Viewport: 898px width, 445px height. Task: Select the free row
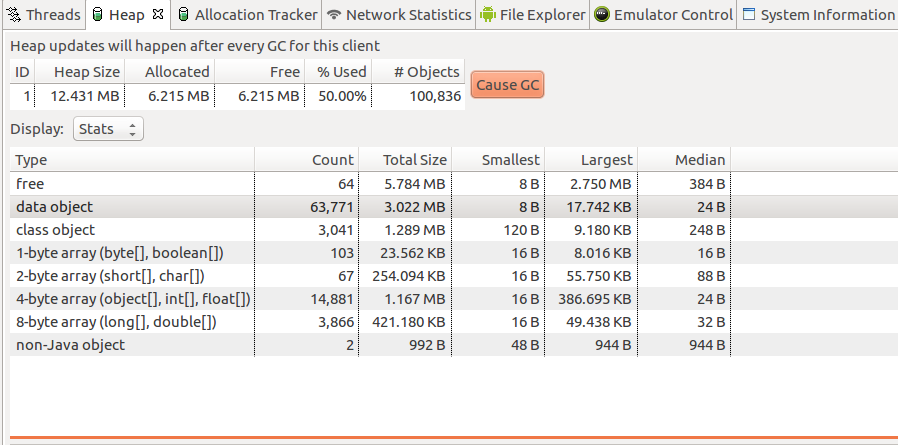(x=454, y=184)
